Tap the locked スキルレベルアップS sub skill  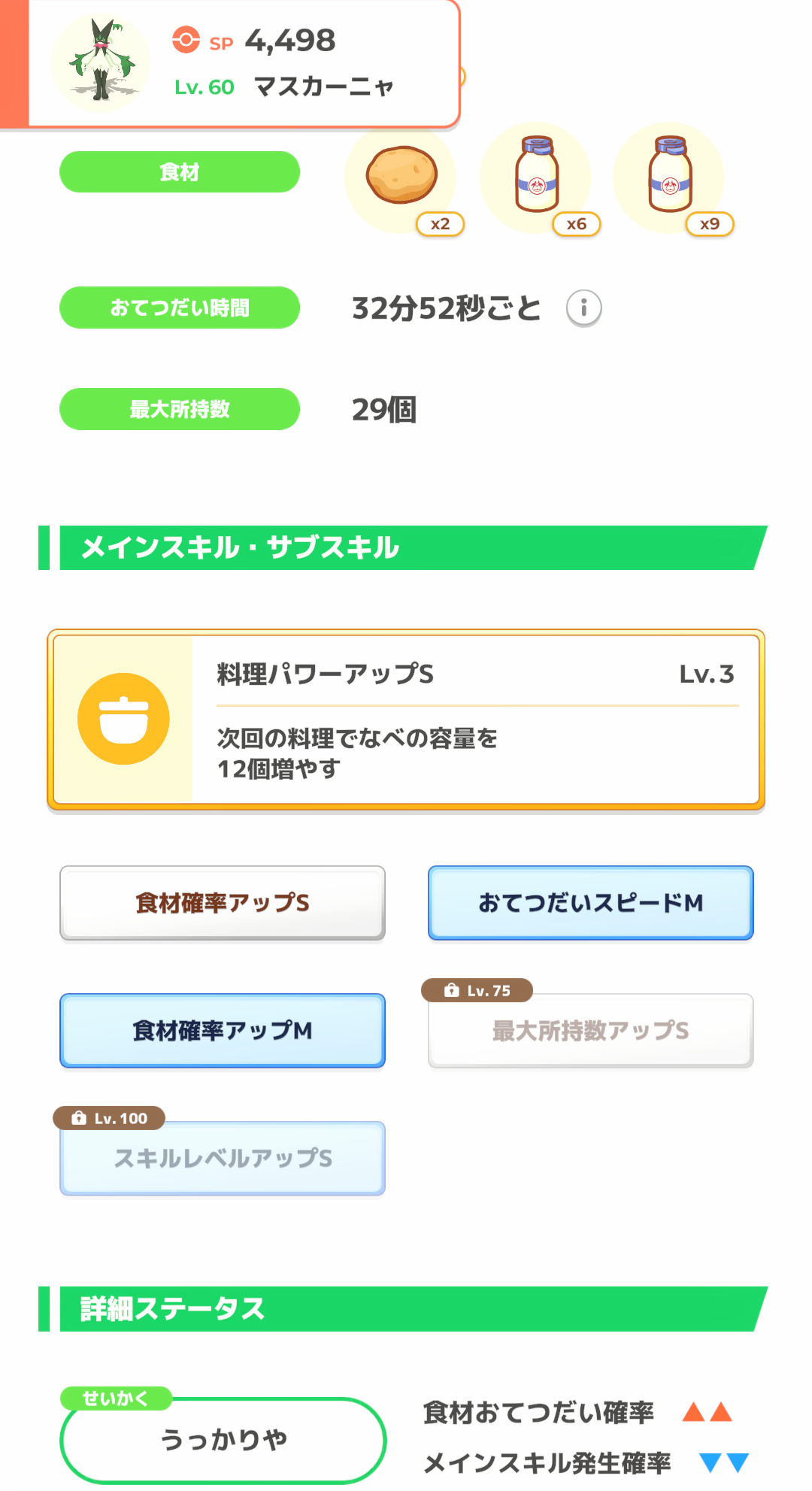(223, 1159)
